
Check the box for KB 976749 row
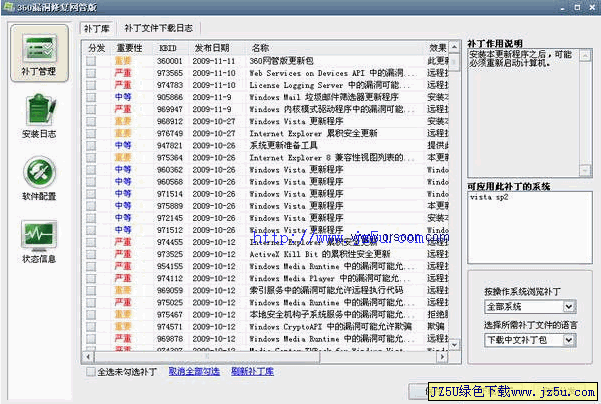pyautogui.click(x=91, y=133)
